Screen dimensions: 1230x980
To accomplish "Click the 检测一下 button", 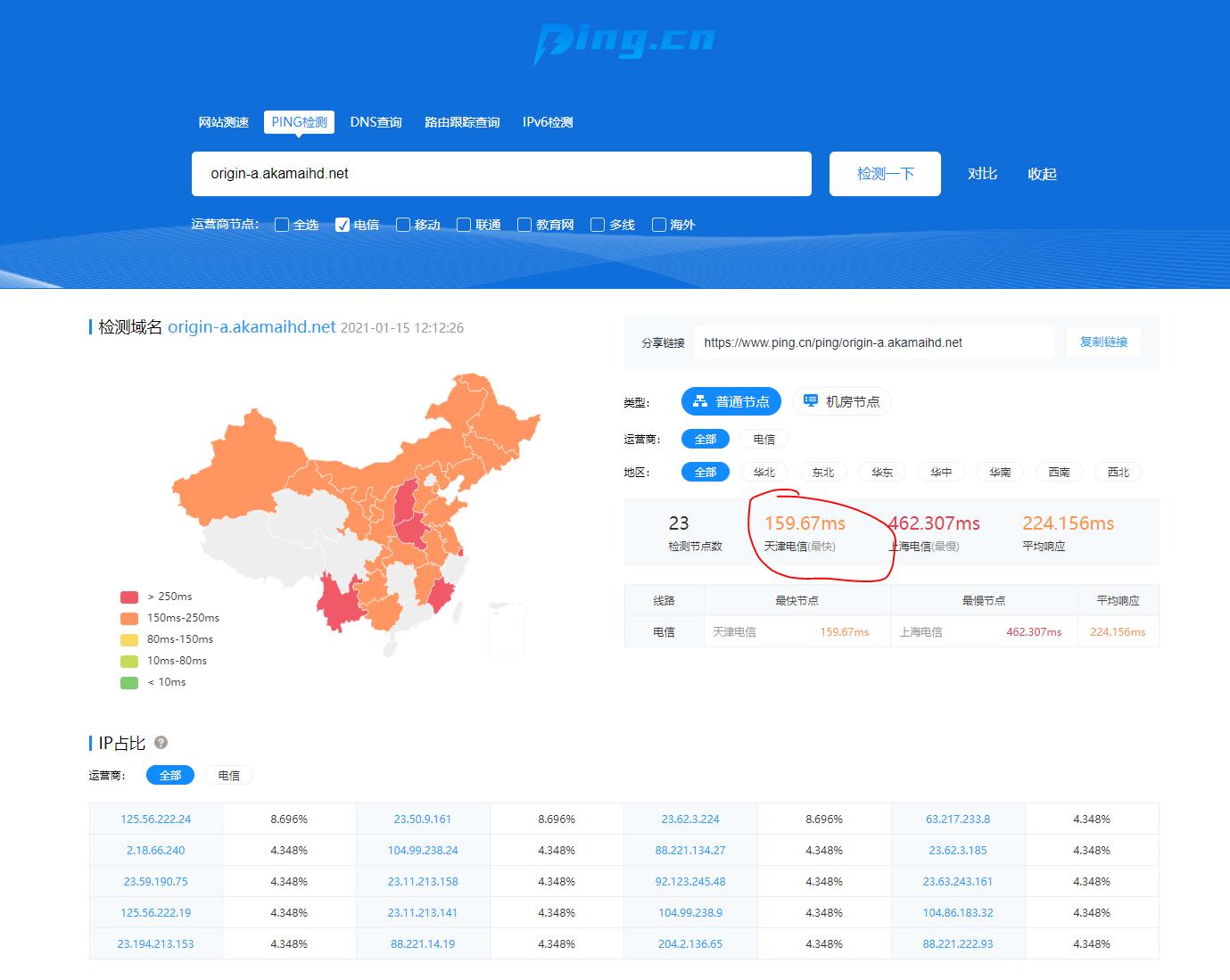I will pyautogui.click(x=885, y=173).
